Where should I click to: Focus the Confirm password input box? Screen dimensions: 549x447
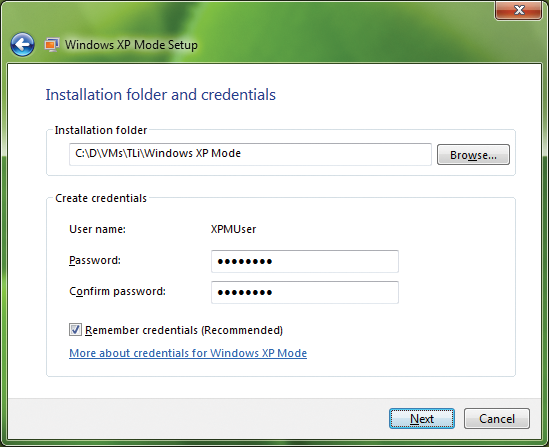pos(305,292)
